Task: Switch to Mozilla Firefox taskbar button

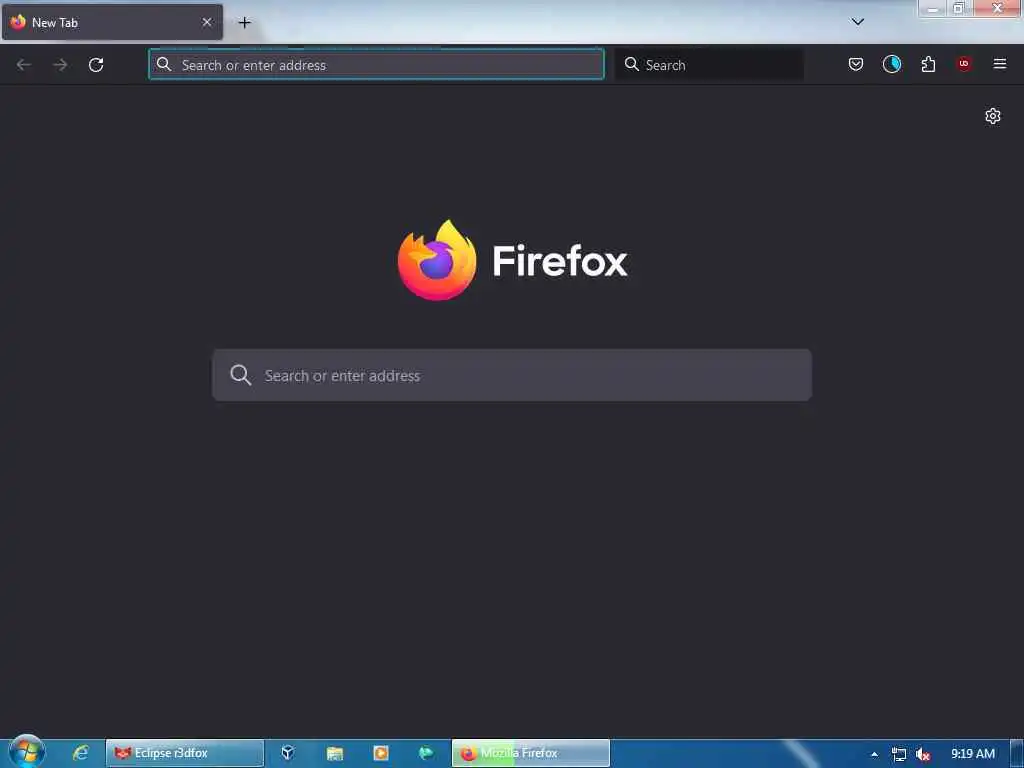Action: pyautogui.click(x=530, y=753)
